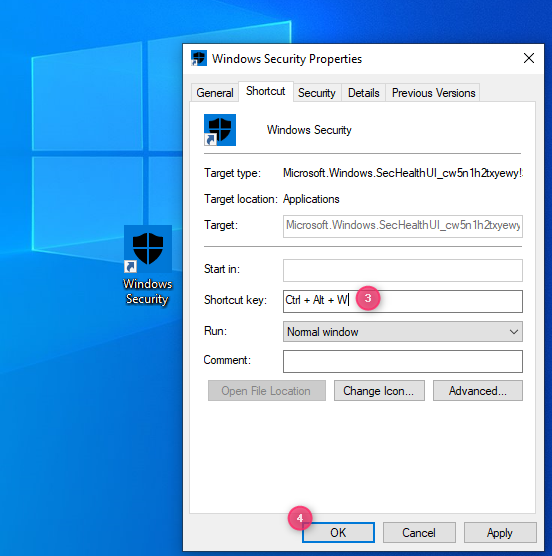The height and width of the screenshot is (556, 552).
Task: Focus the Shortcut key field
Action: click(x=403, y=301)
